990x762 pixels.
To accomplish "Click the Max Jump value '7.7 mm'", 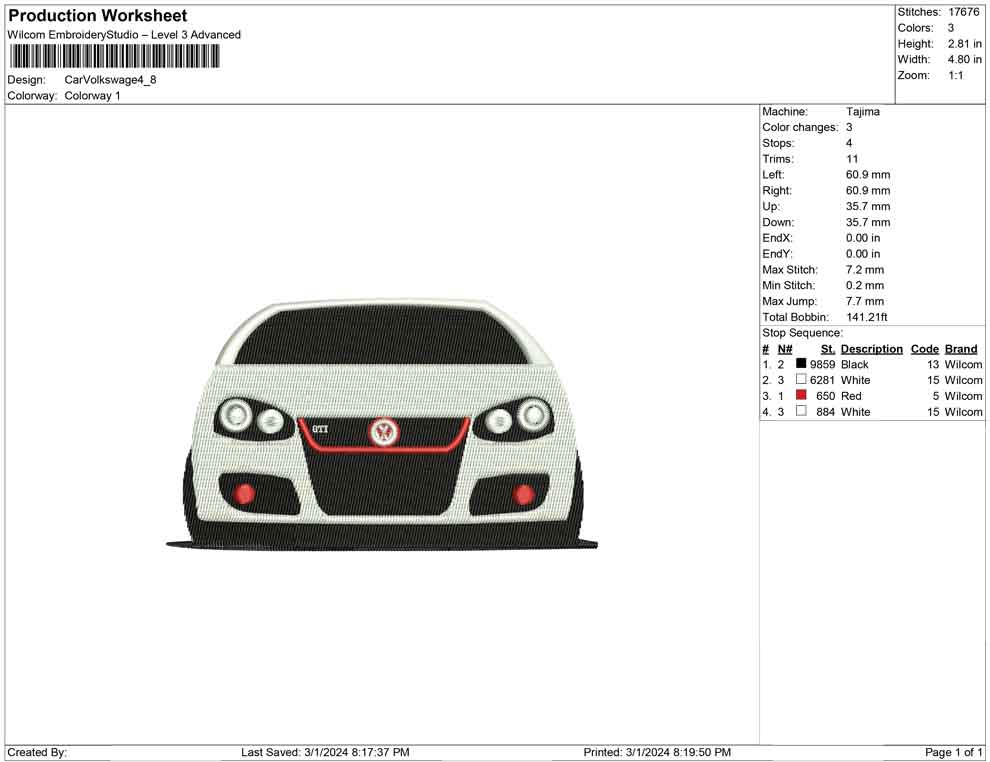I will point(865,301).
